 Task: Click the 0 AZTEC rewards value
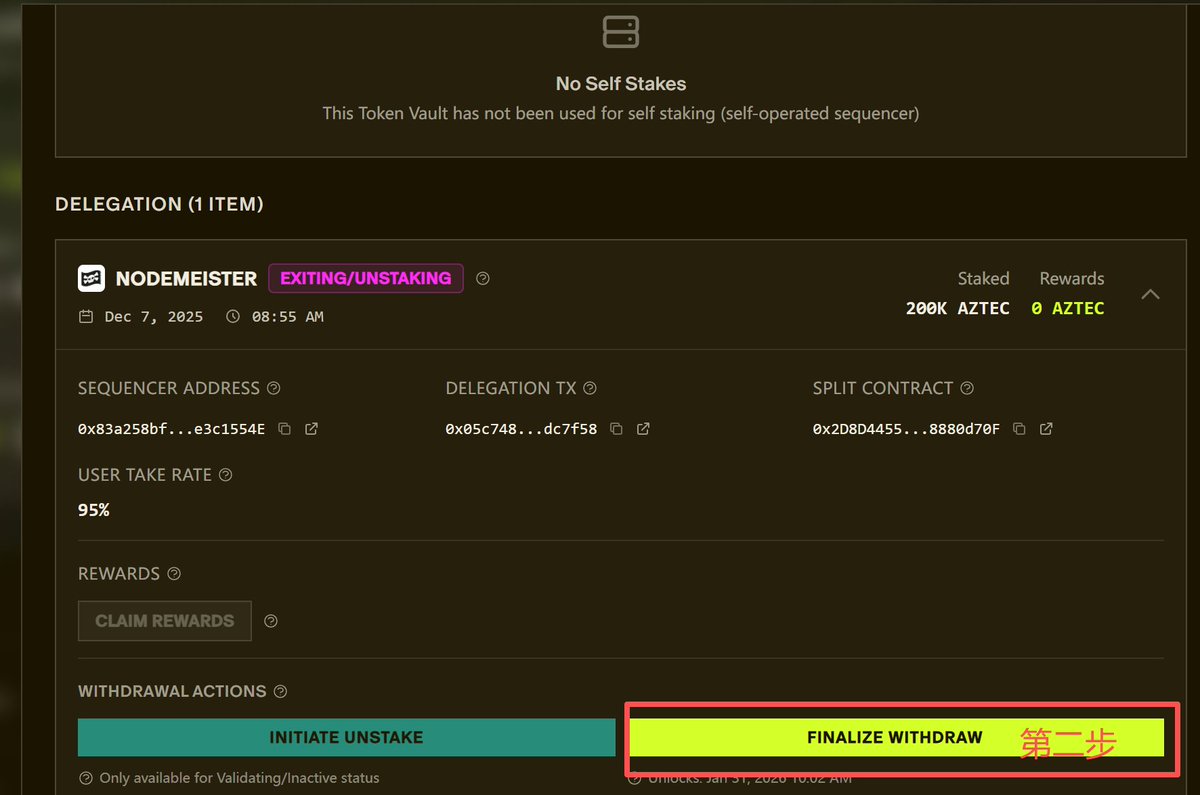tap(1068, 308)
